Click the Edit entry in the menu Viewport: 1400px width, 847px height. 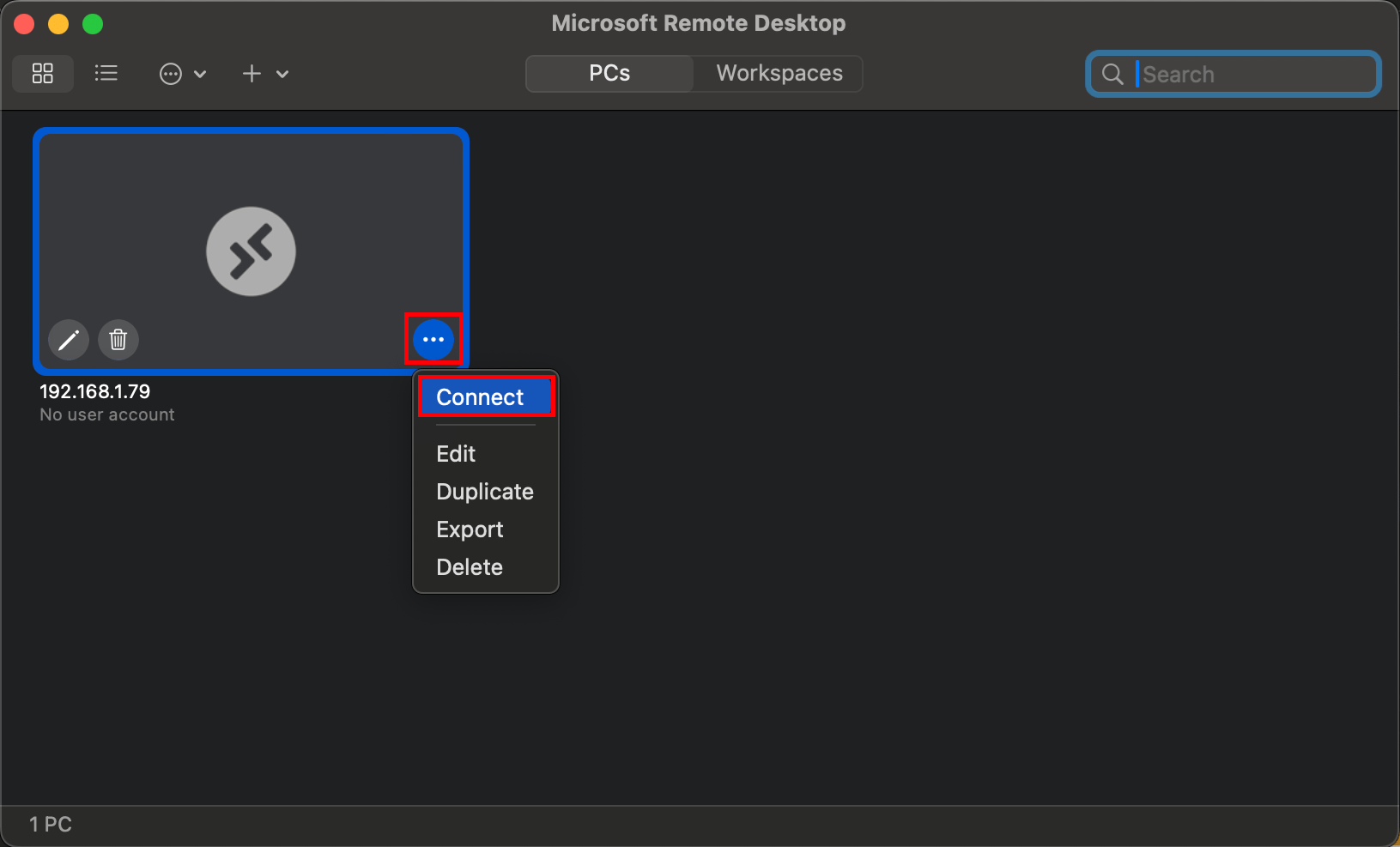tap(456, 453)
